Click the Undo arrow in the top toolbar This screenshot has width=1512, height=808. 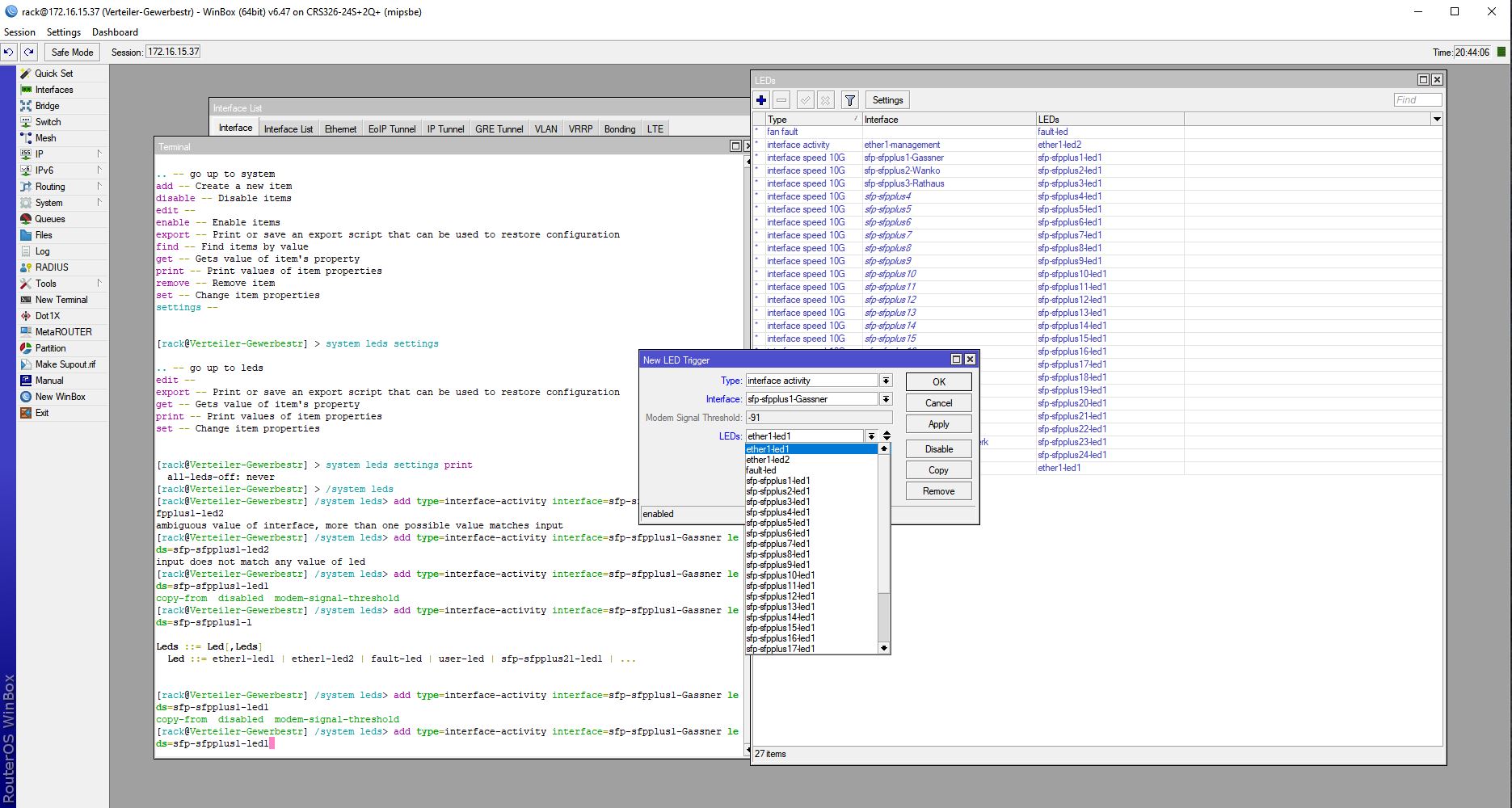click(9, 52)
